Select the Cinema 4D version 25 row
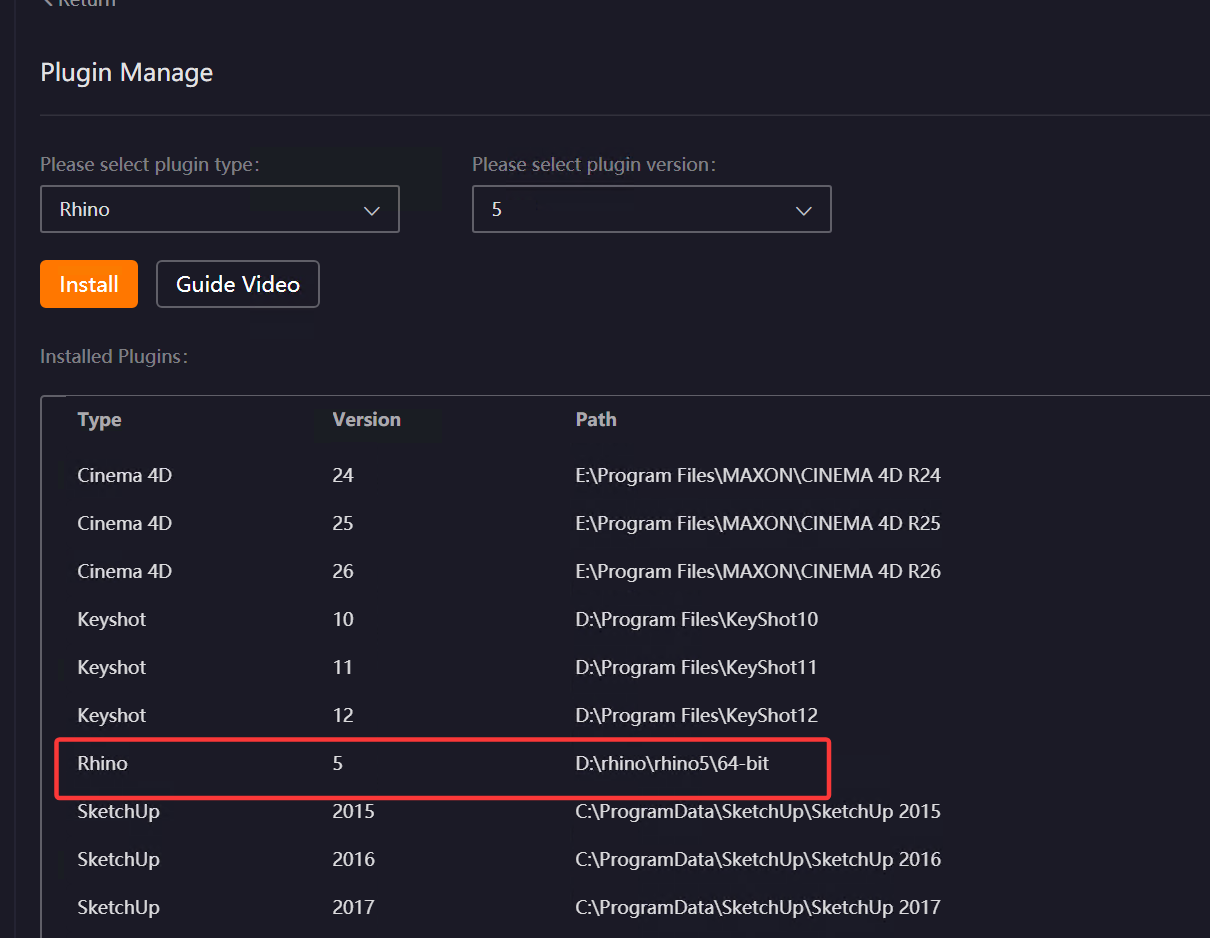This screenshot has width=1210, height=938. pos(625,523)
